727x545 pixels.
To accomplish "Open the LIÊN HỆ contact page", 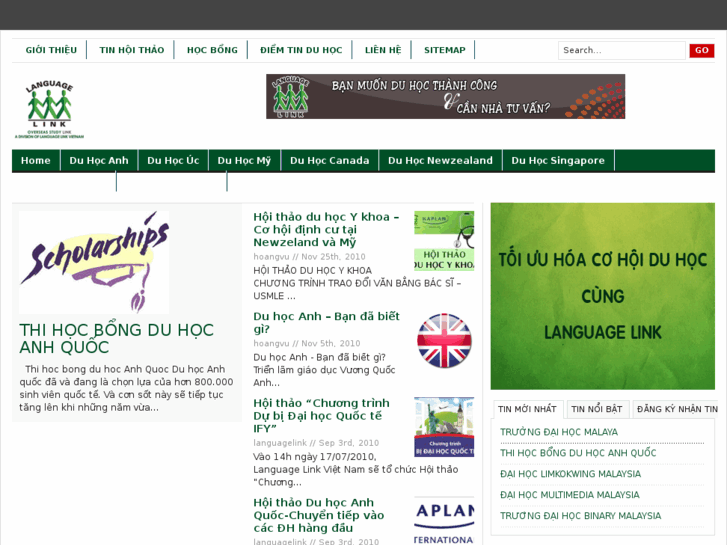I will pyautogui.click(x=383, y=50).
